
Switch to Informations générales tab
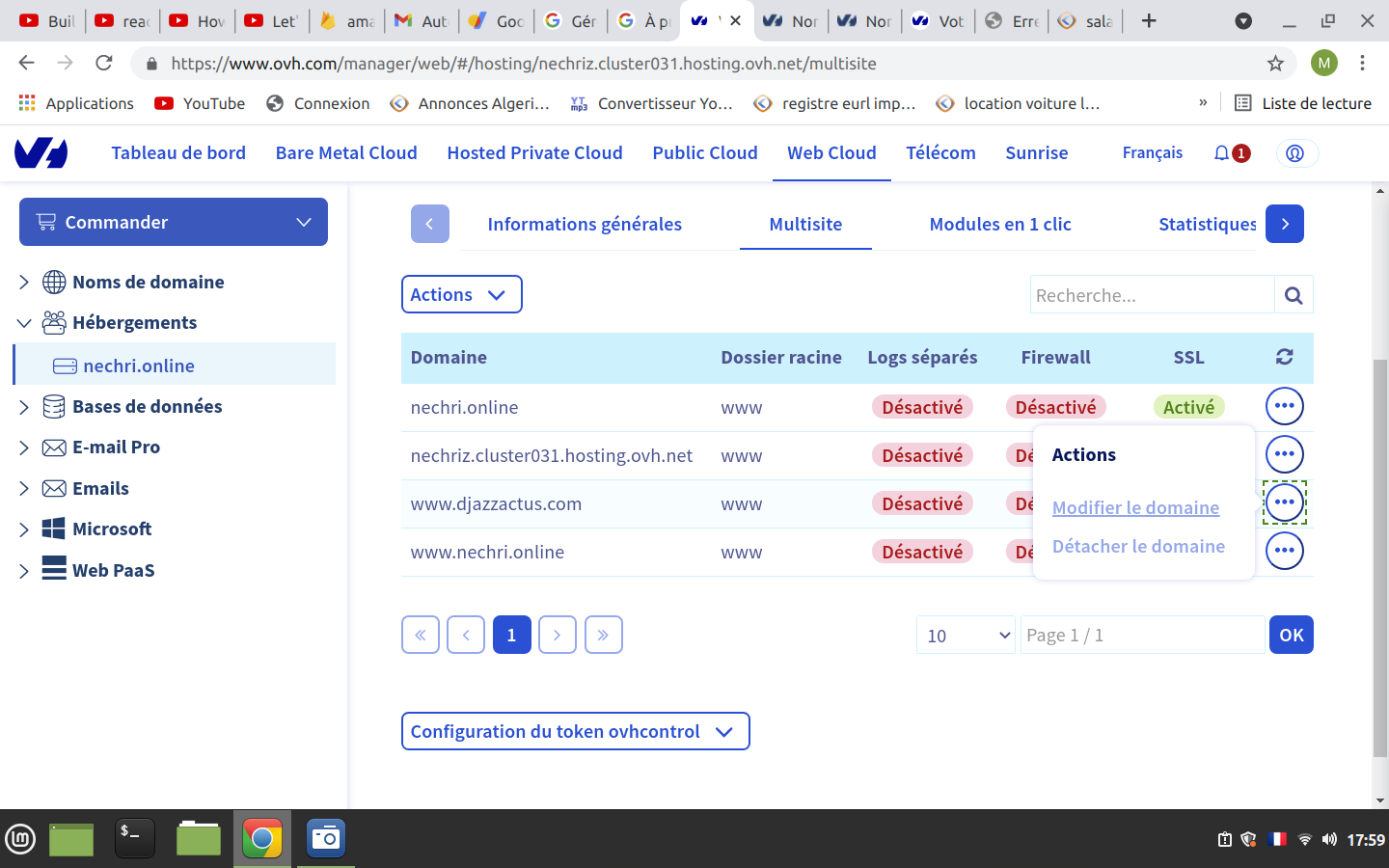tap(584, 225)
